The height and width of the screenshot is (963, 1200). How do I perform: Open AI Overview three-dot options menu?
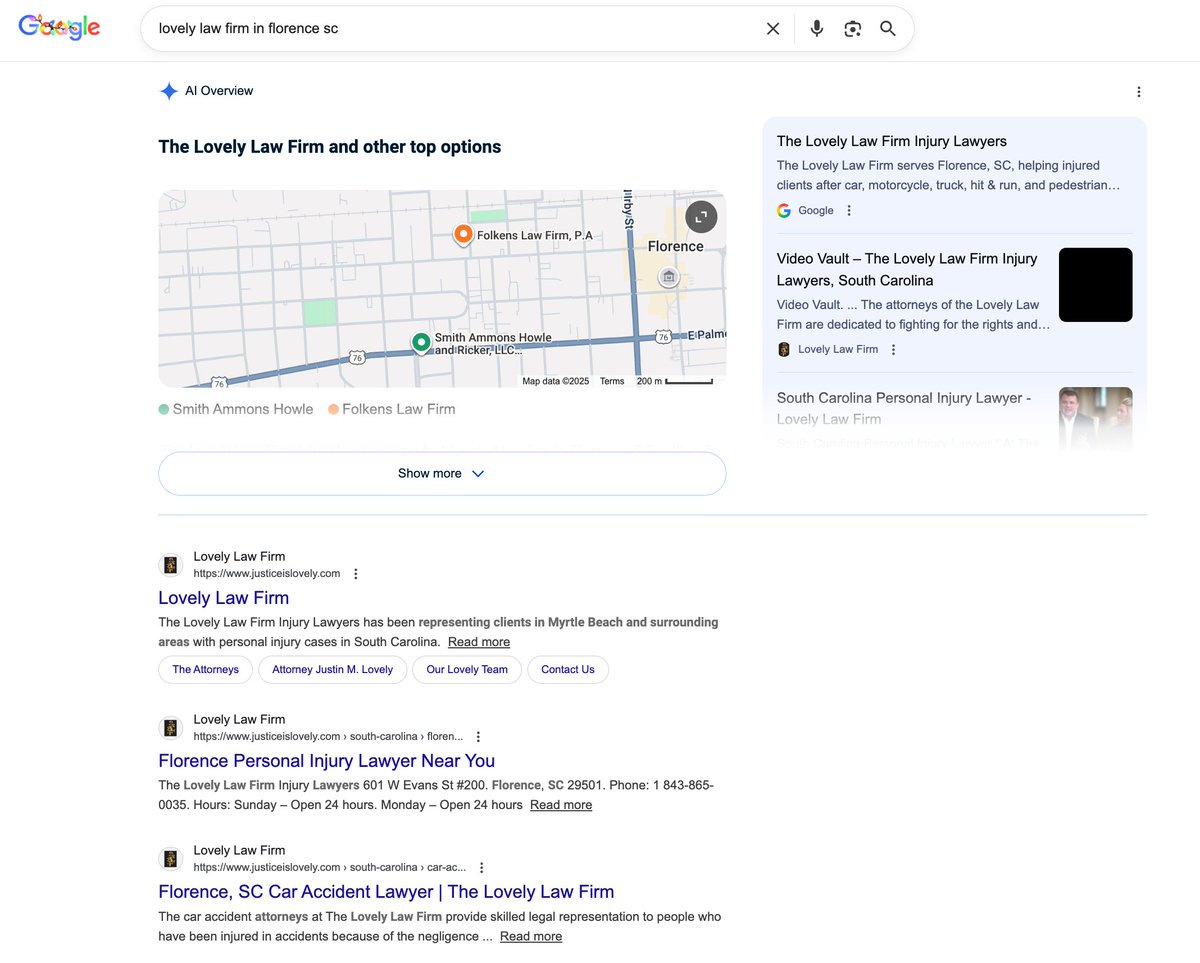pos(1138,92)
